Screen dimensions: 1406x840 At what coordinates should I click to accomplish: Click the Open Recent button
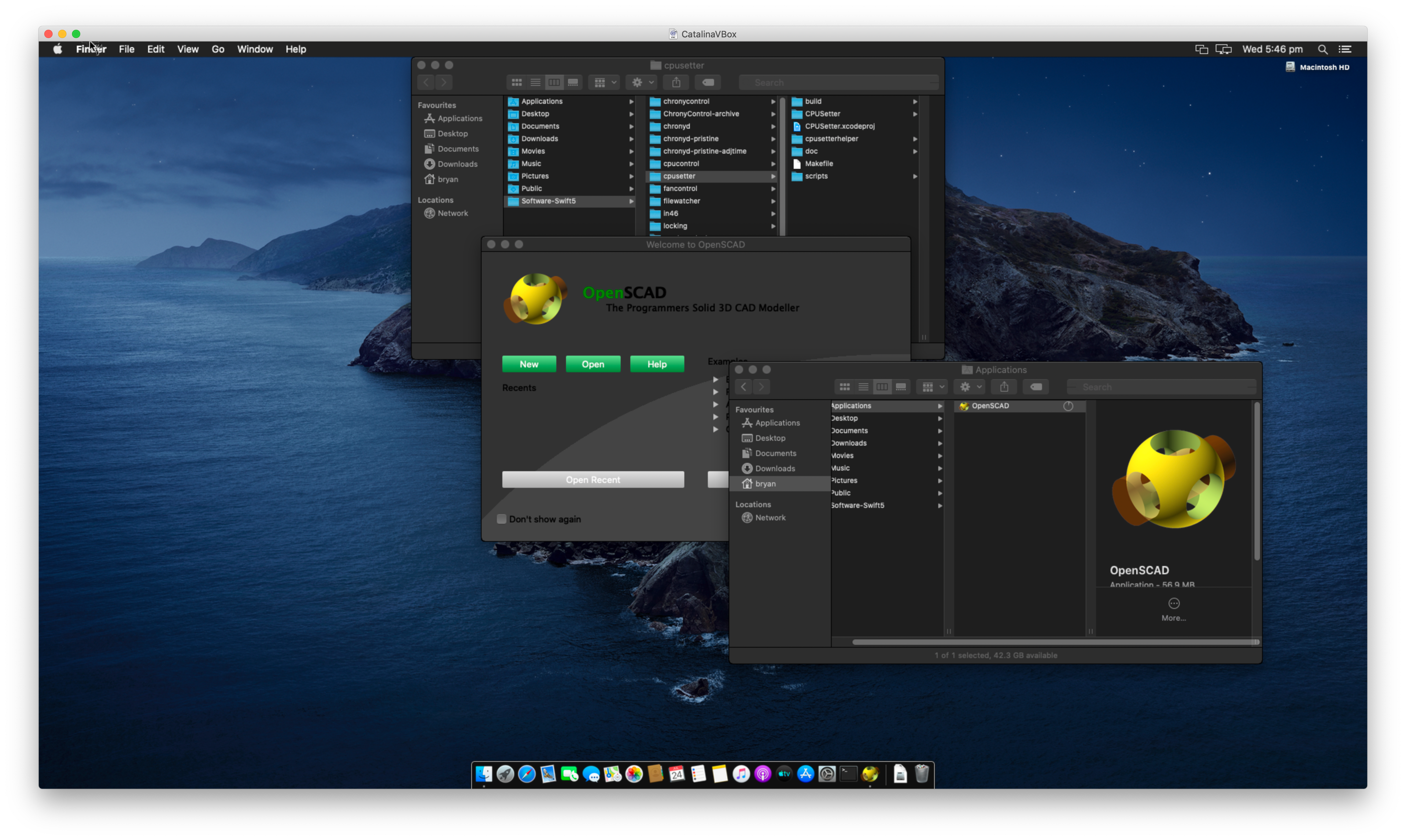593,480
